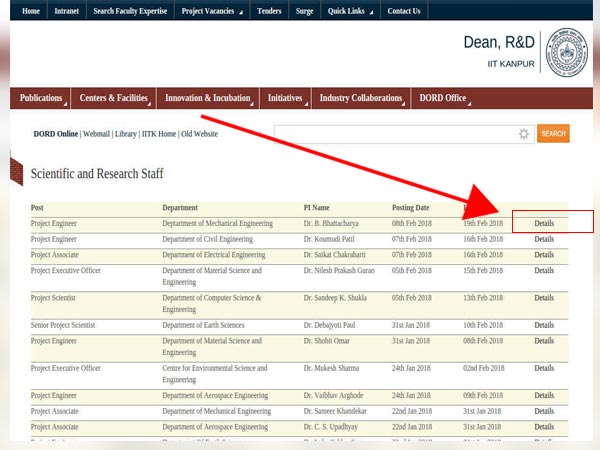
Task: Click the Department column header
Action: tap(180, 208)
